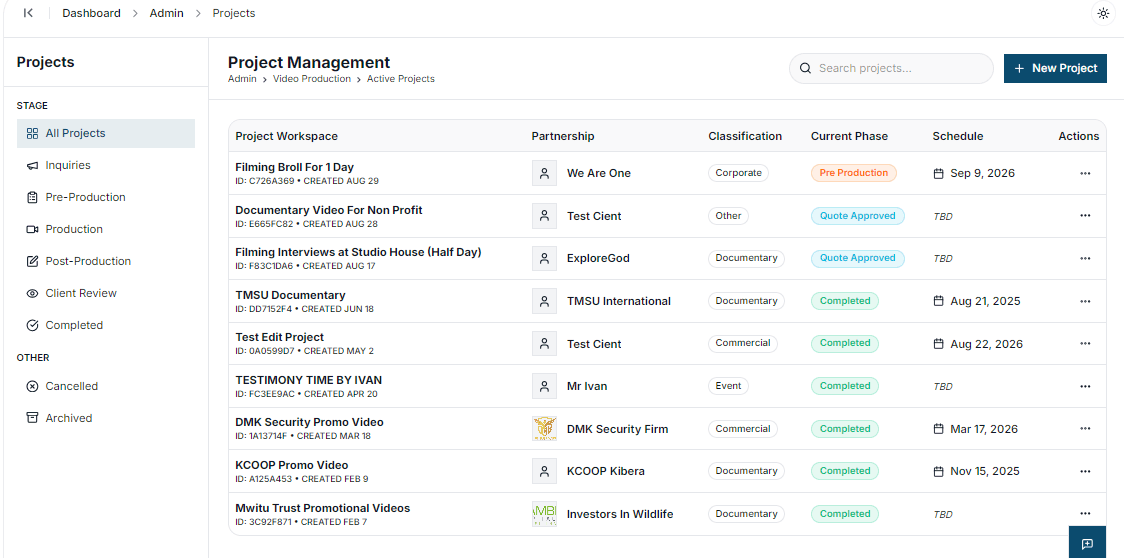This screenshot has width=1124, height=558.
Task: Click TMSU International avatar icon
Action: [544, 301]
